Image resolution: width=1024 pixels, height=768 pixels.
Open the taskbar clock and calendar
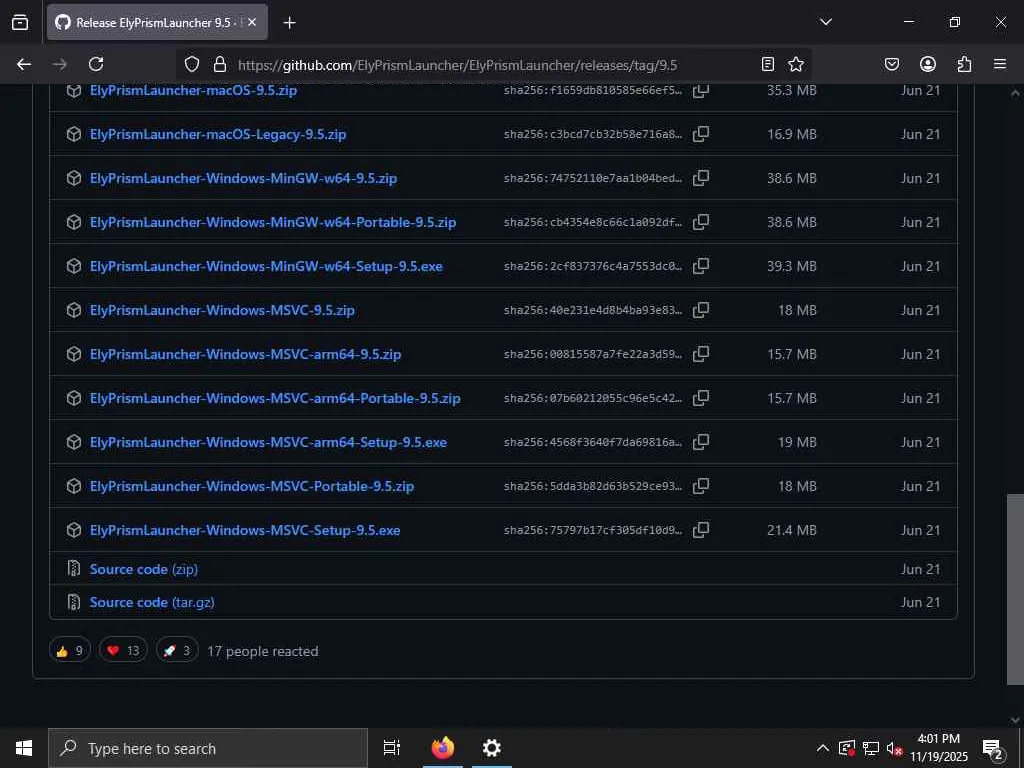click(938, 748)
